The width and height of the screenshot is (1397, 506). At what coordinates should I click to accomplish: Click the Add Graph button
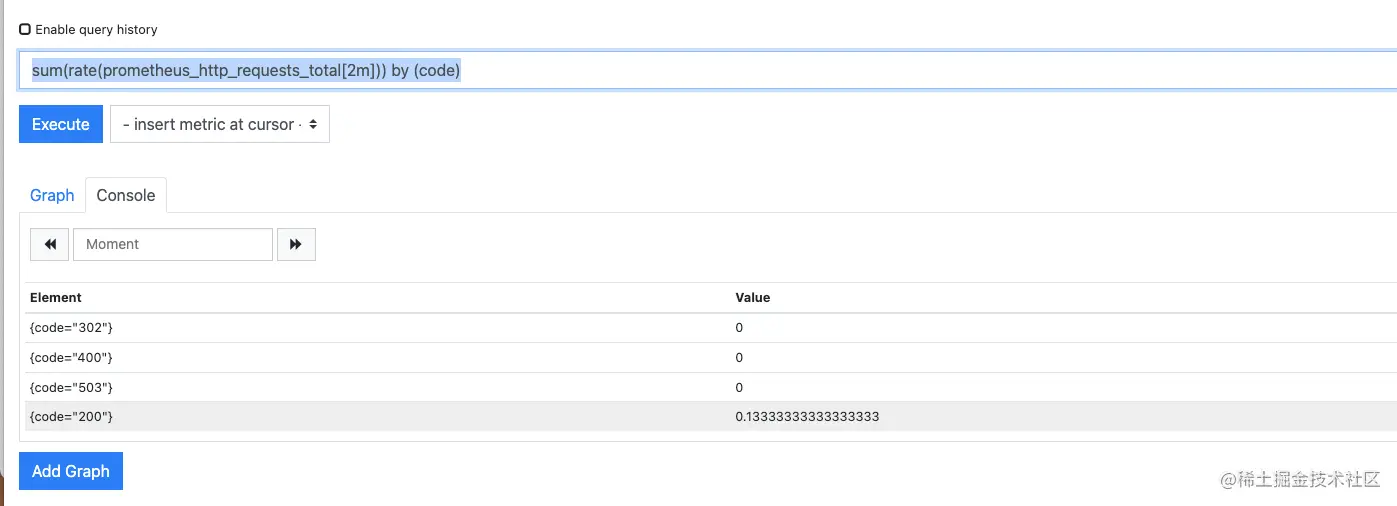[x=71, y=471]
